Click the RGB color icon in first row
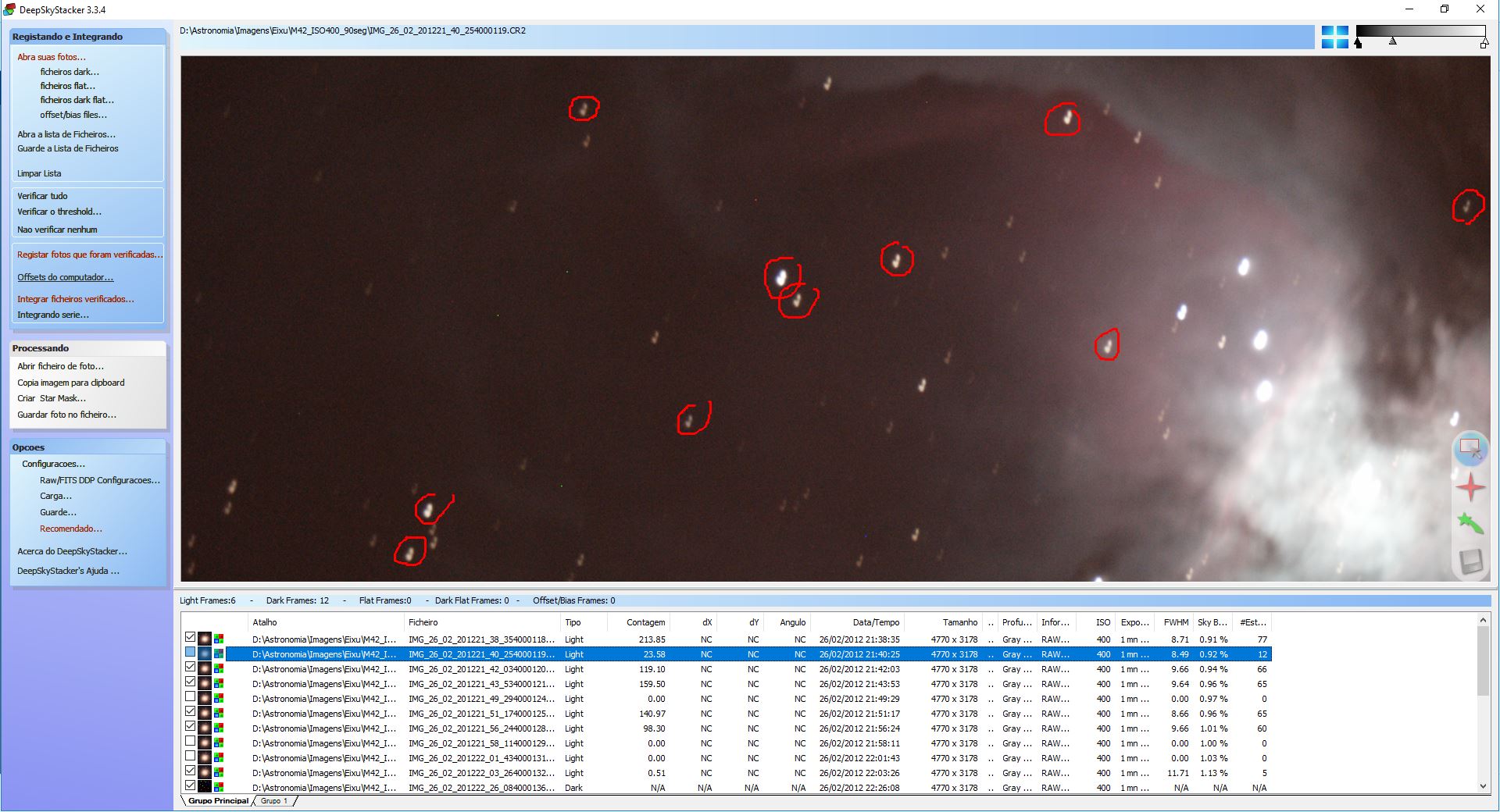This screenshot has width=1500, height=812. [x=219, y=639]
